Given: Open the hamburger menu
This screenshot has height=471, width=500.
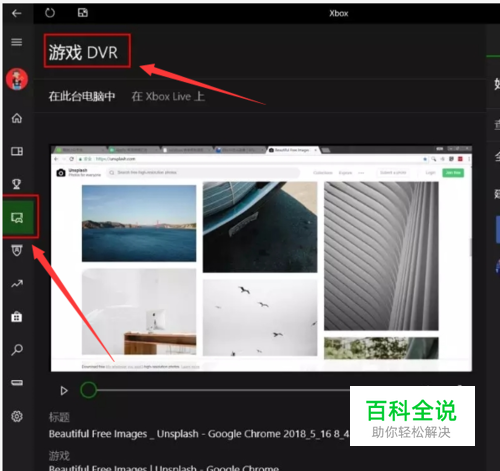Looking at the screenshot, I should coord(17,42).
